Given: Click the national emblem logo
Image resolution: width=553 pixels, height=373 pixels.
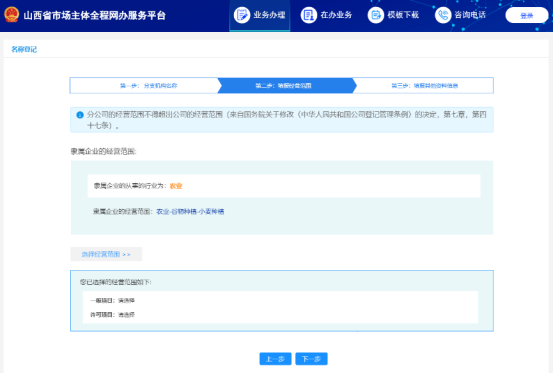Looking at the screenshot, I should (12, 15).
